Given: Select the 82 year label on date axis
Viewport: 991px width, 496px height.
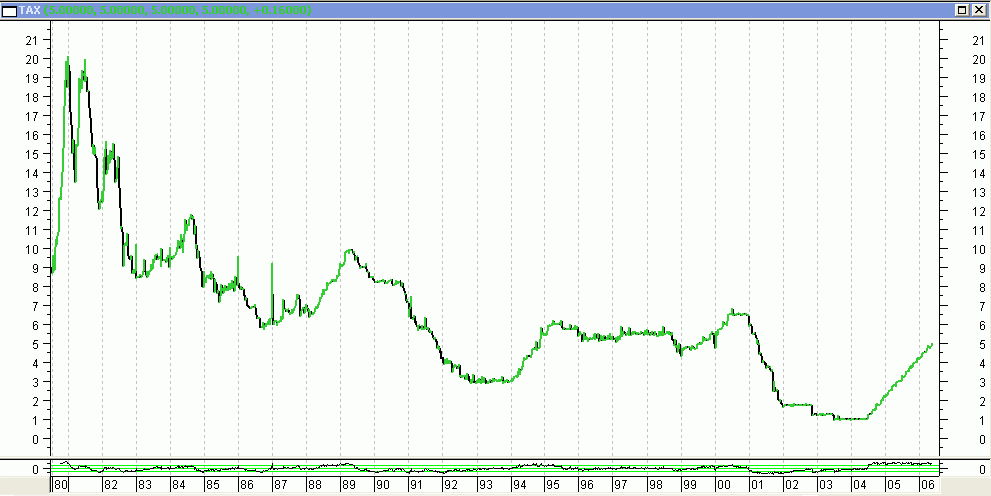Looking at the screenshot, I should 111,485.
